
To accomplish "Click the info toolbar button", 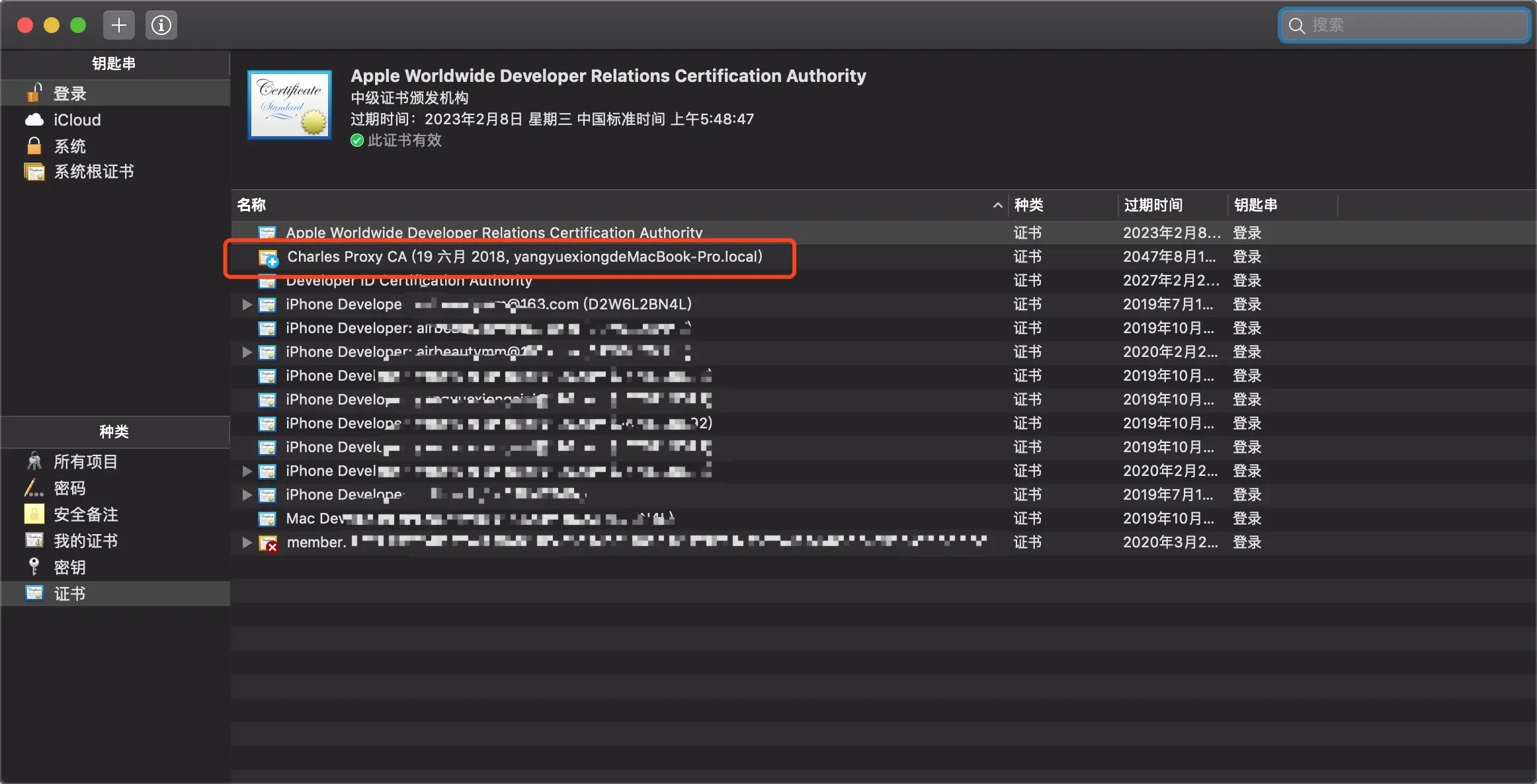I will [x=161, y=25].
